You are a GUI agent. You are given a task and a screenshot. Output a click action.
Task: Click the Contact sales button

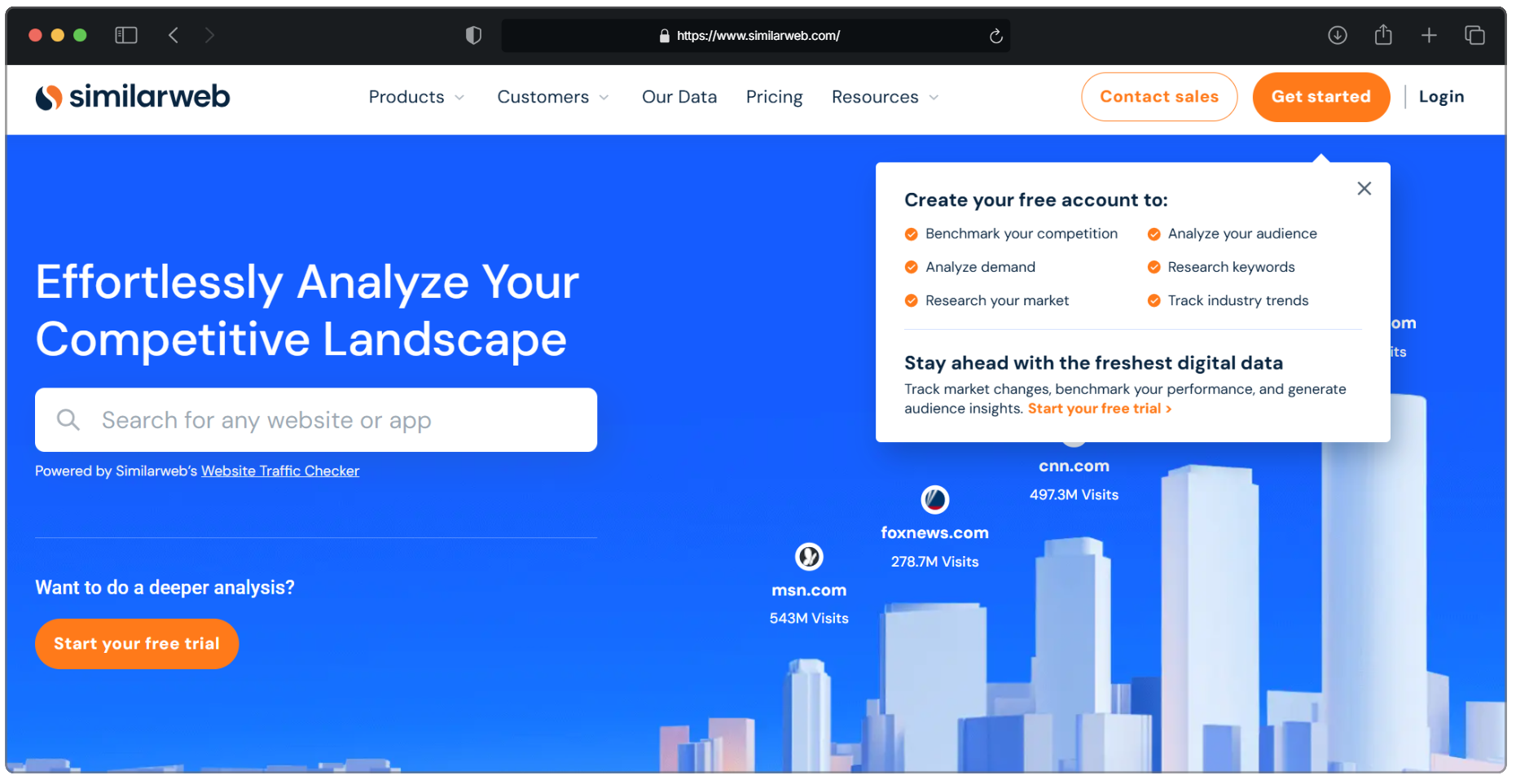pyautogui.click(x=1159, y=97)
